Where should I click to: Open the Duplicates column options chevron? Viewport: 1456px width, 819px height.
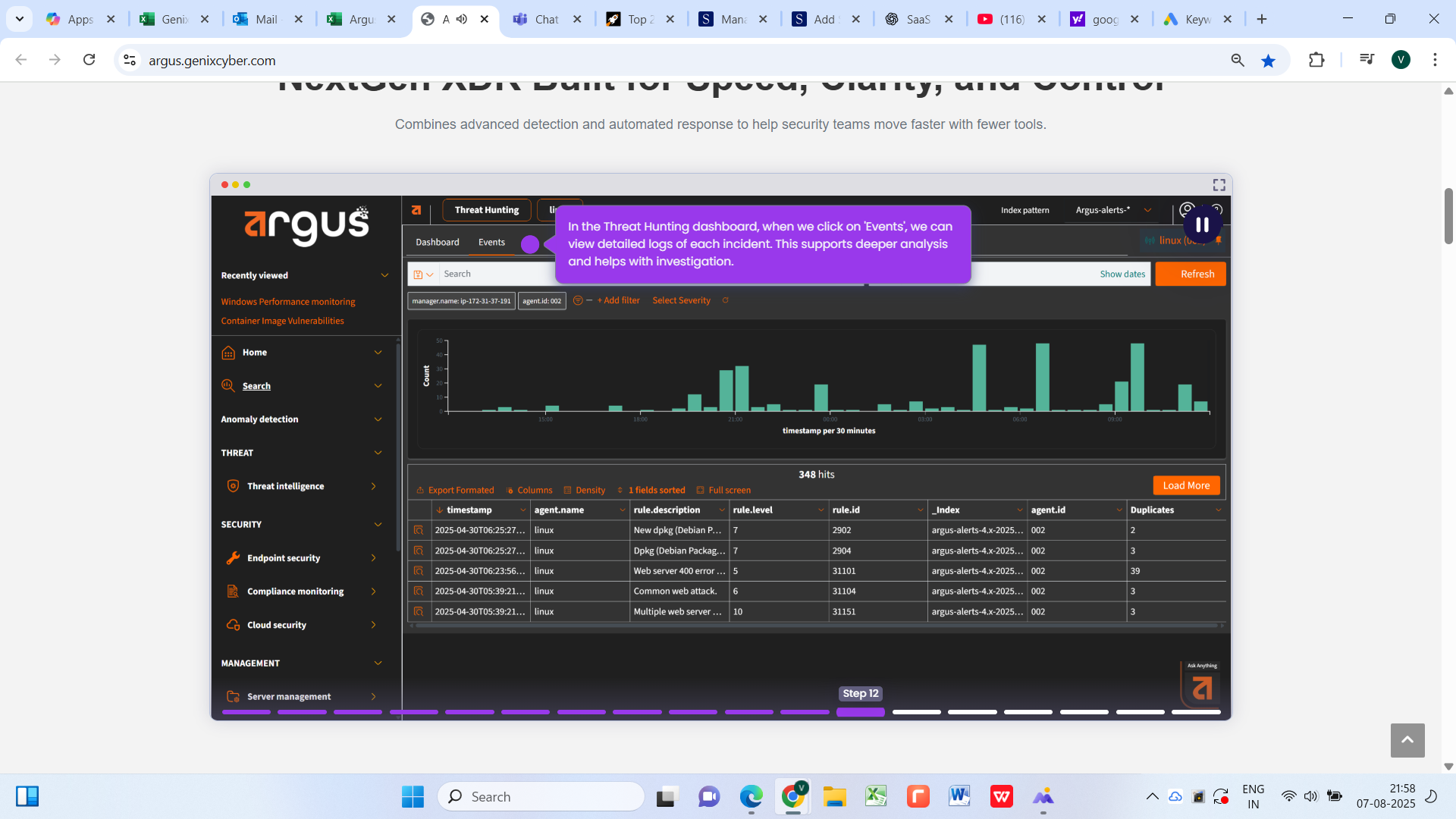[1219, 510]
